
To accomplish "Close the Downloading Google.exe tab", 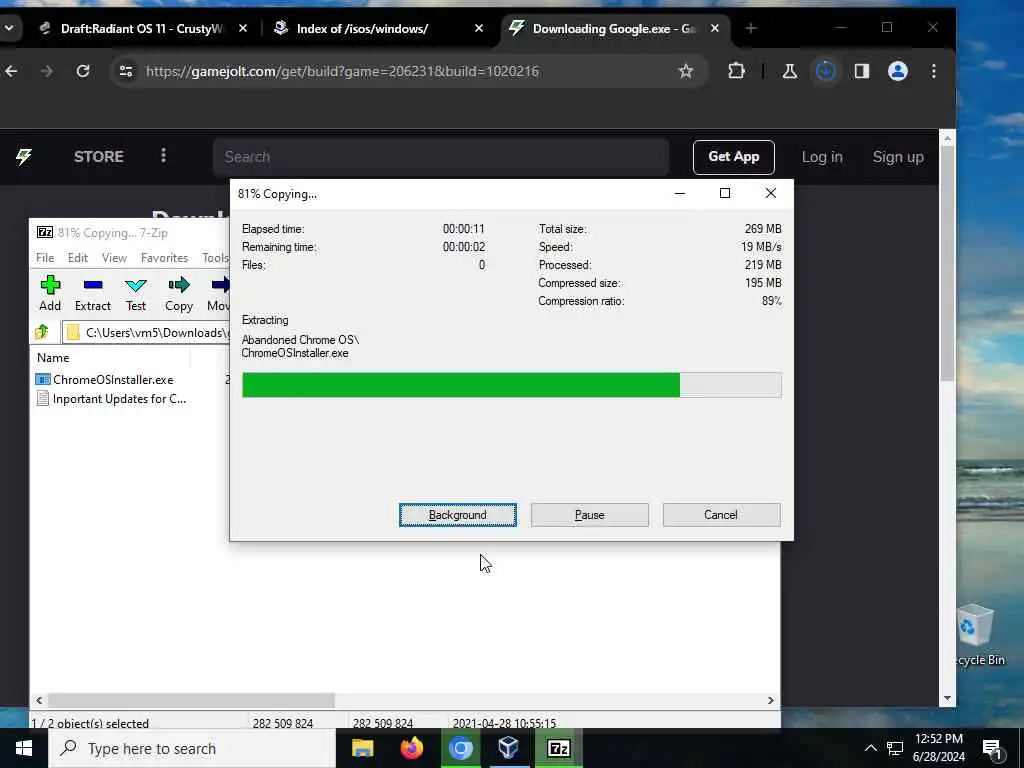I will (x=714, y=29).
